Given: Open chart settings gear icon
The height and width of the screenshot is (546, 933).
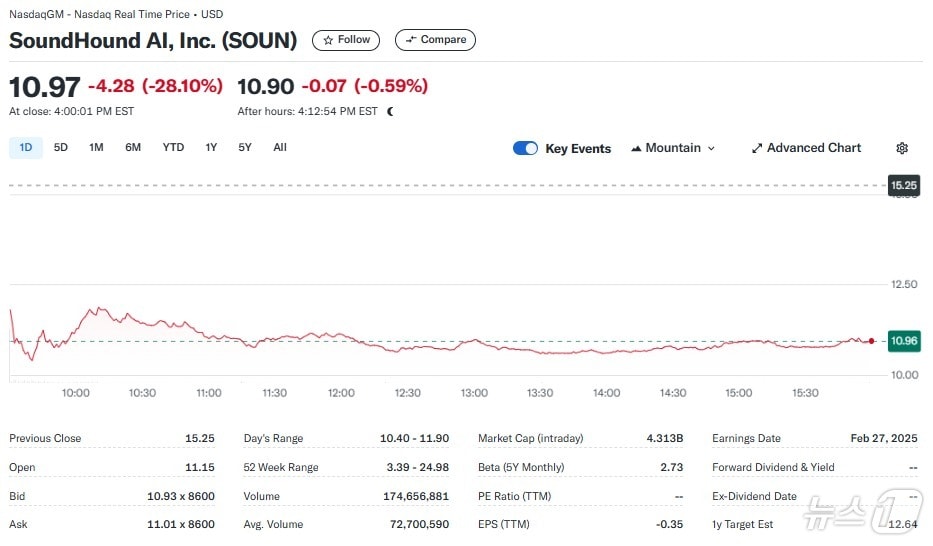Looking at the screenshot, I should [x=902, y=148].
